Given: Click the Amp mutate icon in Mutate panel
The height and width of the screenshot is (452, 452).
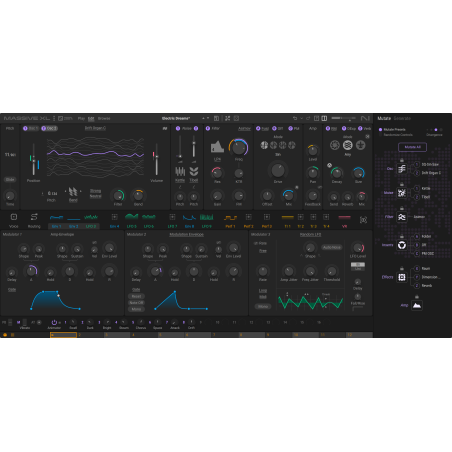Looking at the screenshot, I should [417, 305].
